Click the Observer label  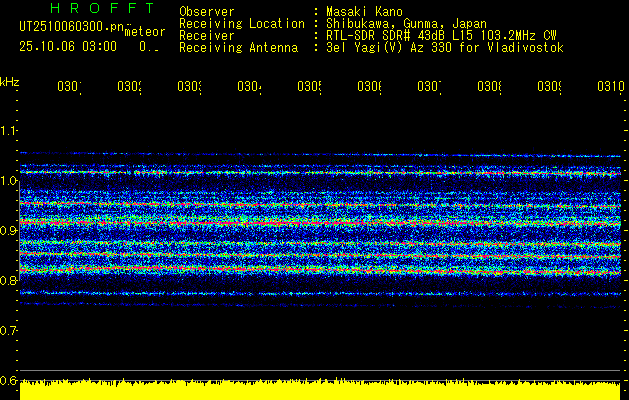[207, 12]
